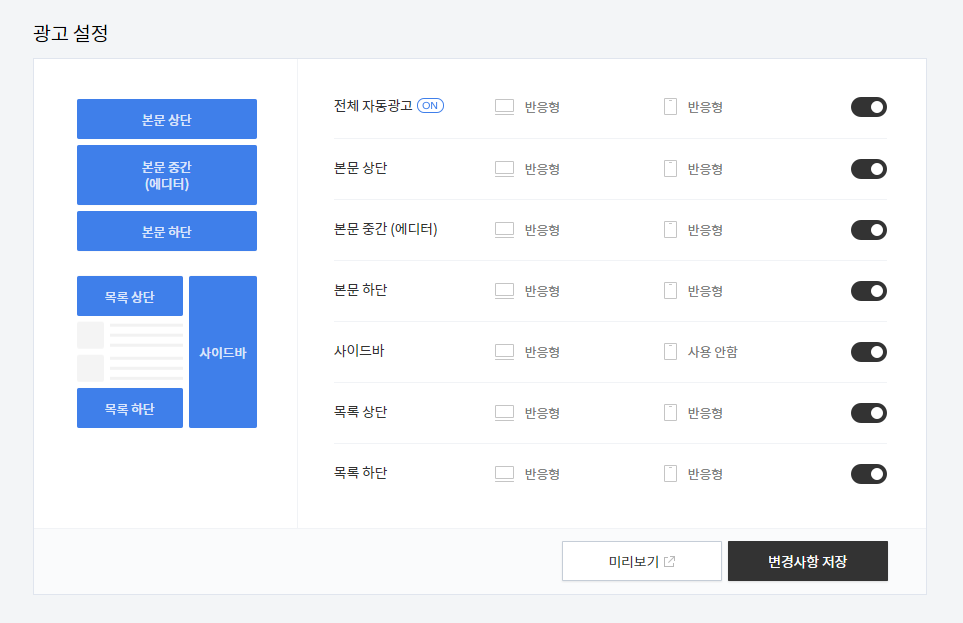Click desktop 반응형 text in 본문 중간 (에디터) row
963x623 pixels.
(542, 230)
